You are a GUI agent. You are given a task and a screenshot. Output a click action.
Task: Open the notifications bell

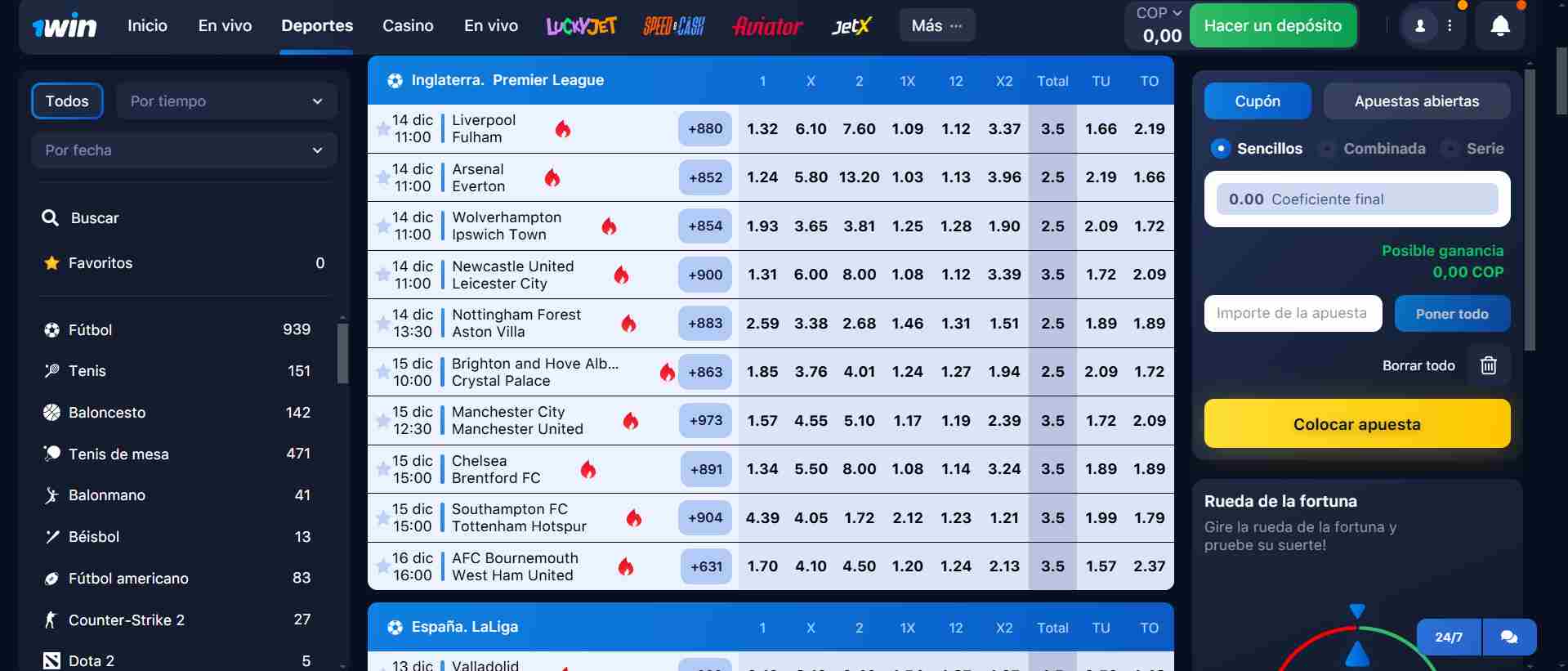(1500, 26)
